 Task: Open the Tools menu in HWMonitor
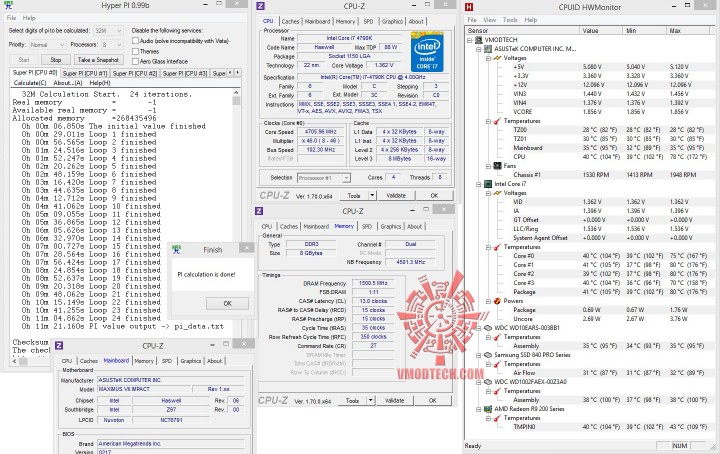[510, 20]
